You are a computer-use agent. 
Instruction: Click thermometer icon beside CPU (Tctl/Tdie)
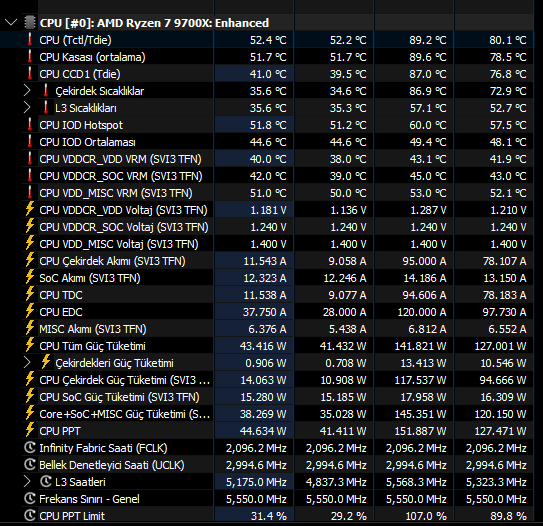30,39
